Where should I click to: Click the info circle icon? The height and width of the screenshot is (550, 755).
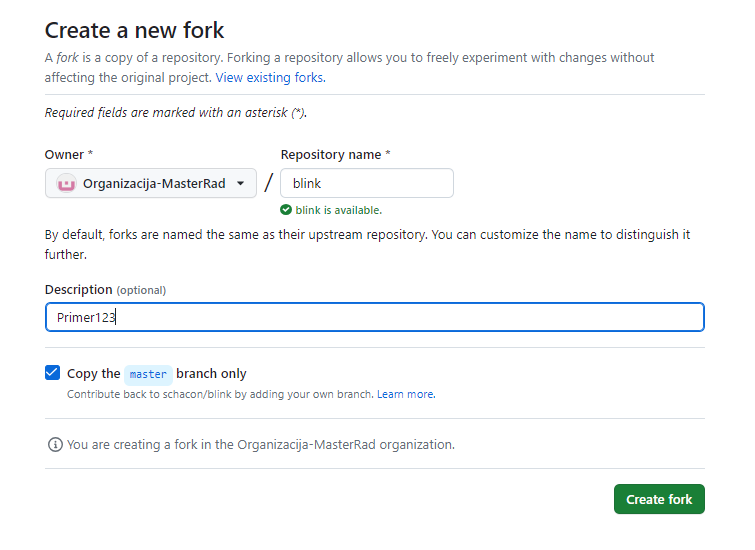[x=55, y=445]
